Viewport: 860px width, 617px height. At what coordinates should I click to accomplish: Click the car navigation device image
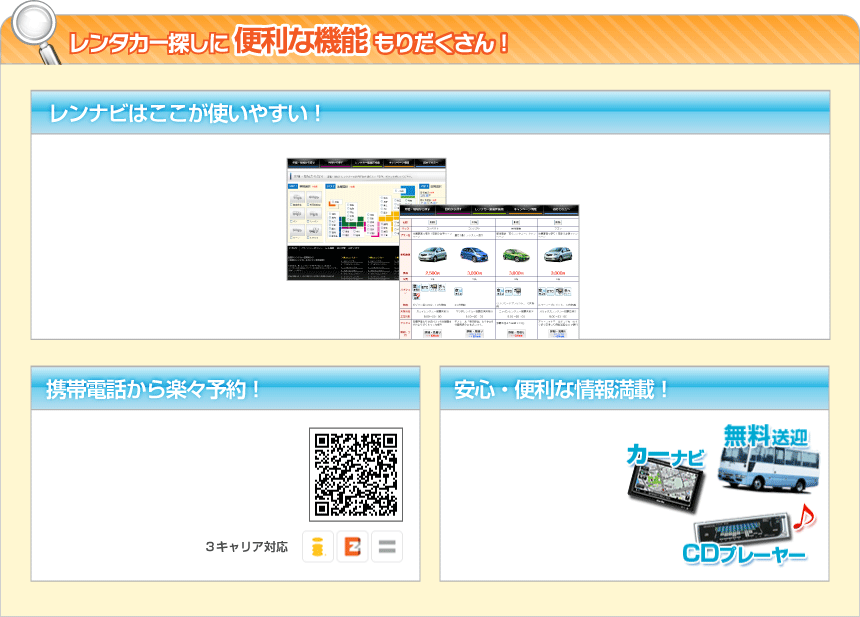click(665, 485)
